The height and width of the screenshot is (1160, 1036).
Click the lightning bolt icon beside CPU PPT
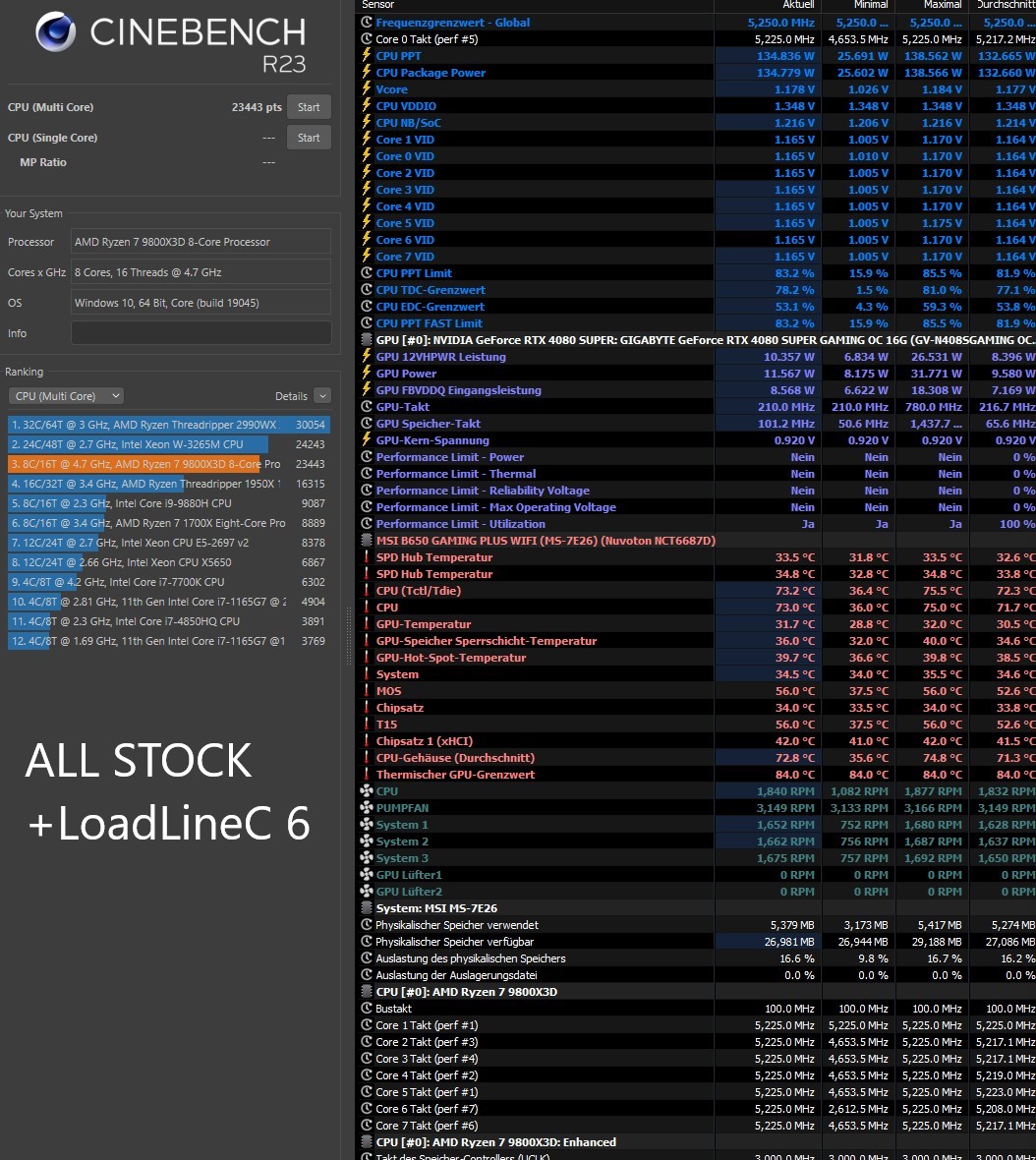[367, 55]
